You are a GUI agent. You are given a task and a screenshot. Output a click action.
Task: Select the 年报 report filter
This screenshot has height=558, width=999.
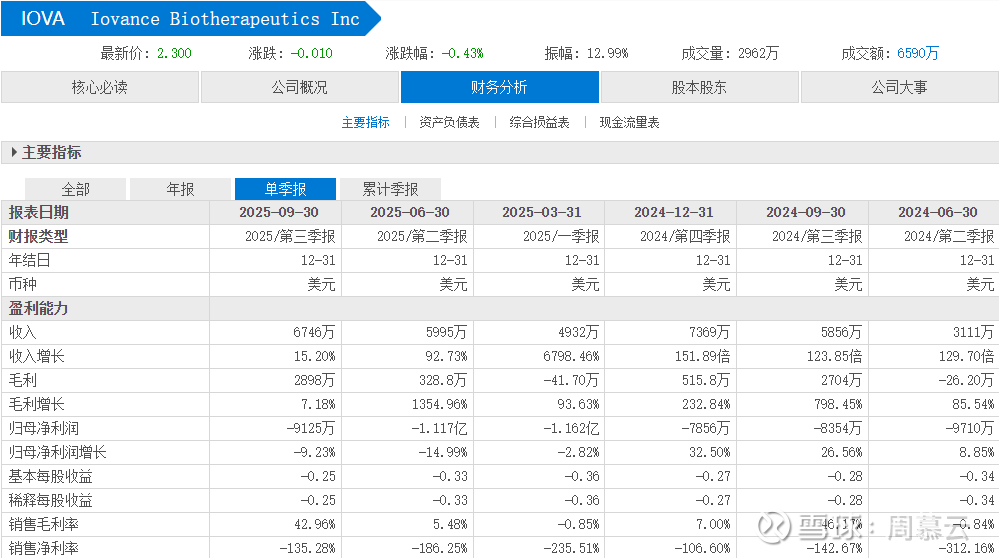point(180,189)
